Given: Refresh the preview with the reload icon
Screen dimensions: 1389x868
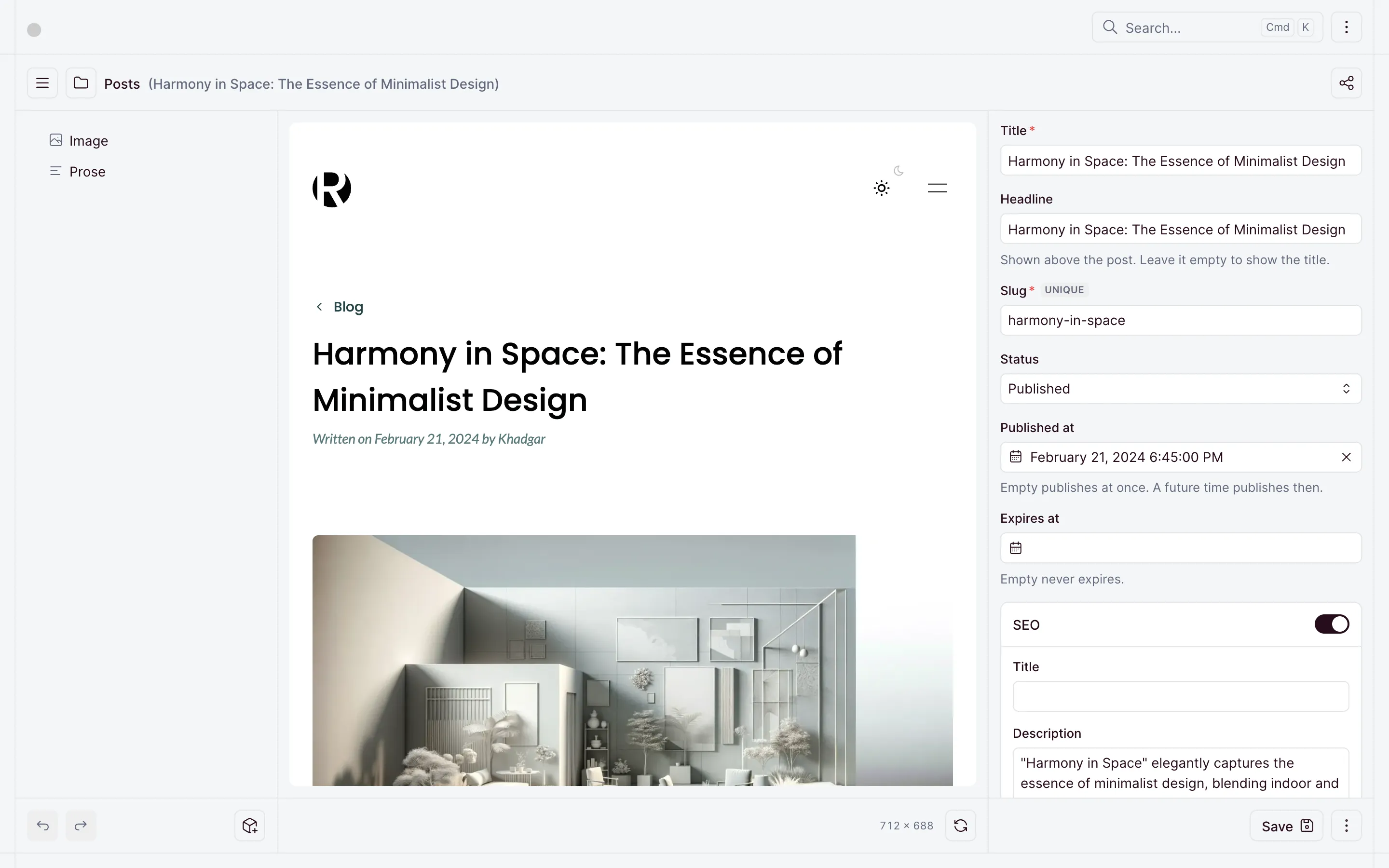Looking at the screenshot, I should point(961,826).
